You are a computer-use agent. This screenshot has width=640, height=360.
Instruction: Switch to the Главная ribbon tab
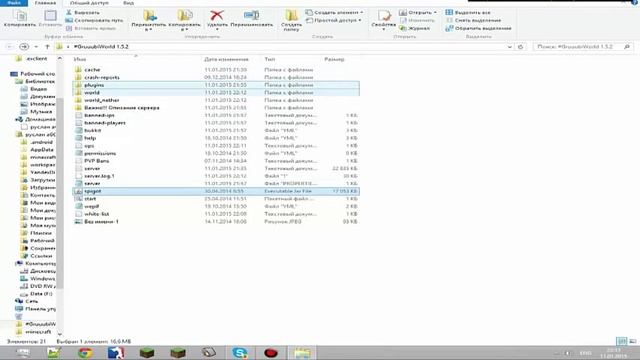(45, 3)
